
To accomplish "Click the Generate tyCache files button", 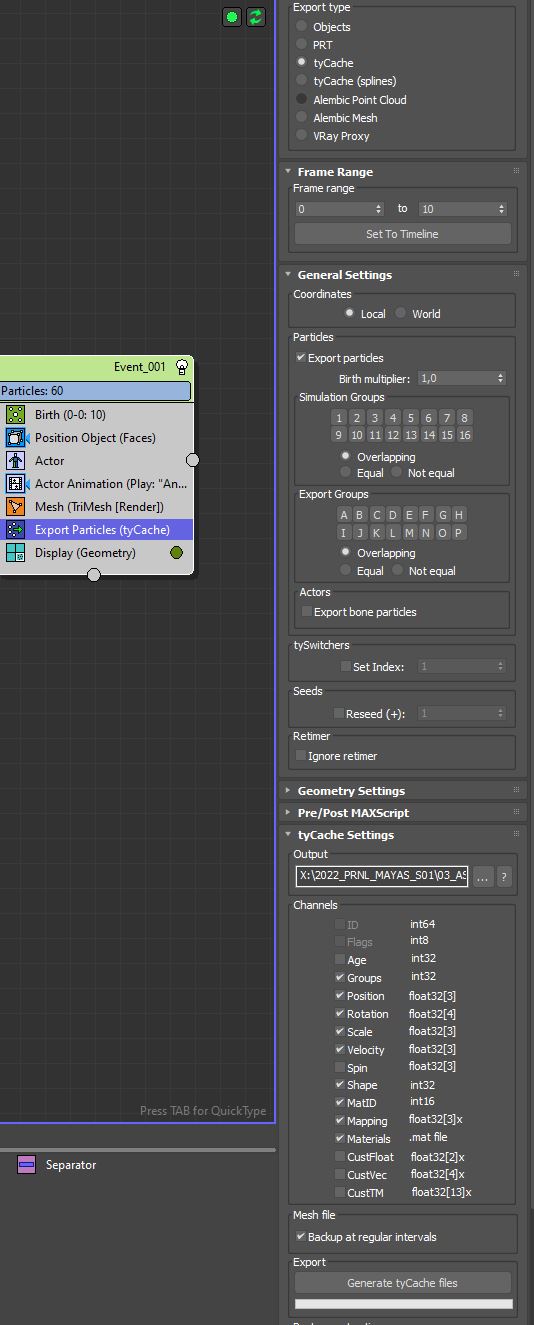I will click(403, 1283).
